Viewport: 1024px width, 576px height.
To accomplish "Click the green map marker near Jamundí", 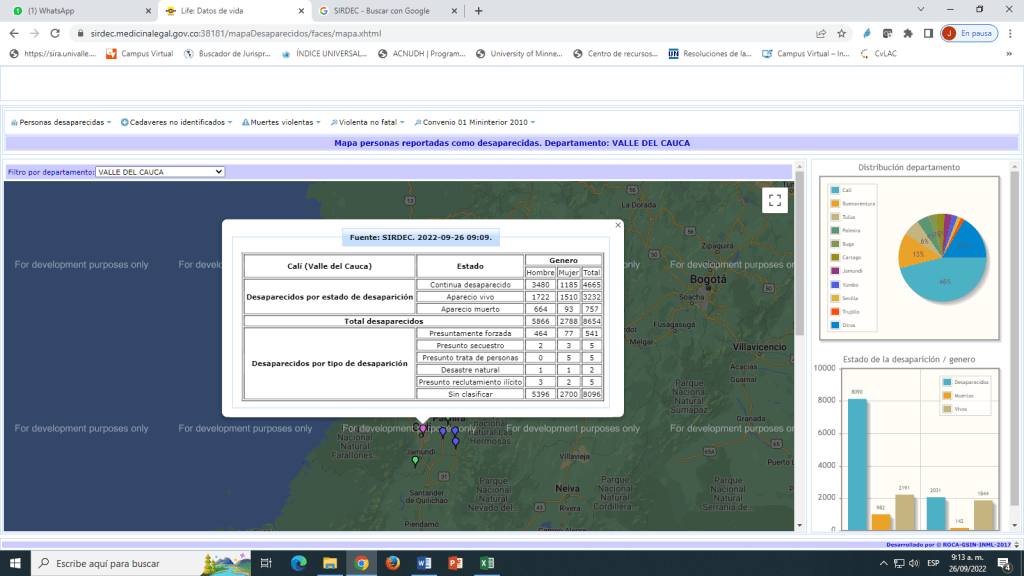I will (416, 461).
